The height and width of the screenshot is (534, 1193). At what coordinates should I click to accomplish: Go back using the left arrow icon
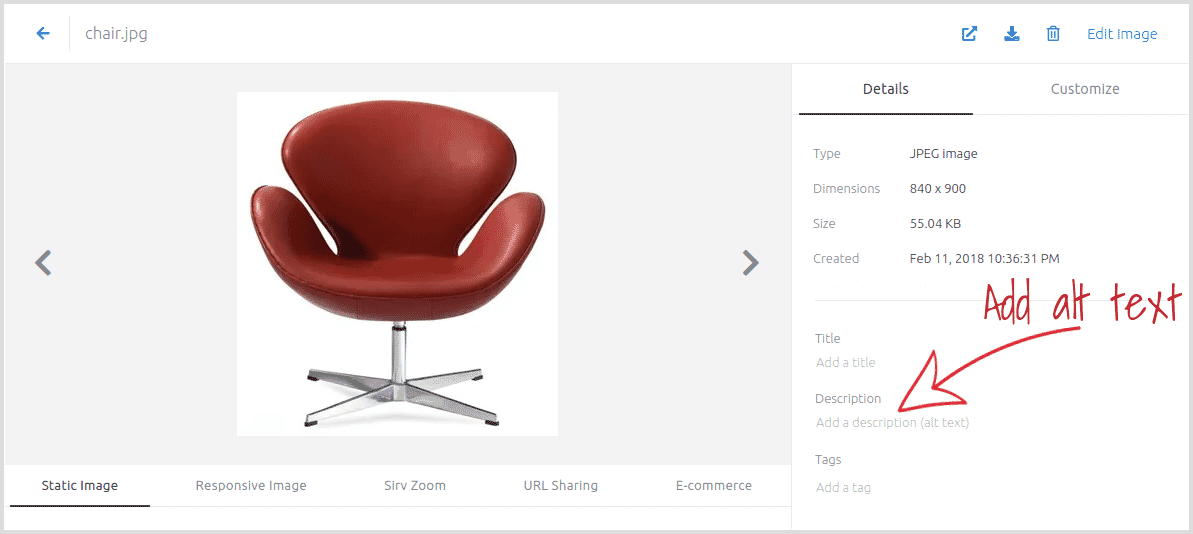[43, 33]
